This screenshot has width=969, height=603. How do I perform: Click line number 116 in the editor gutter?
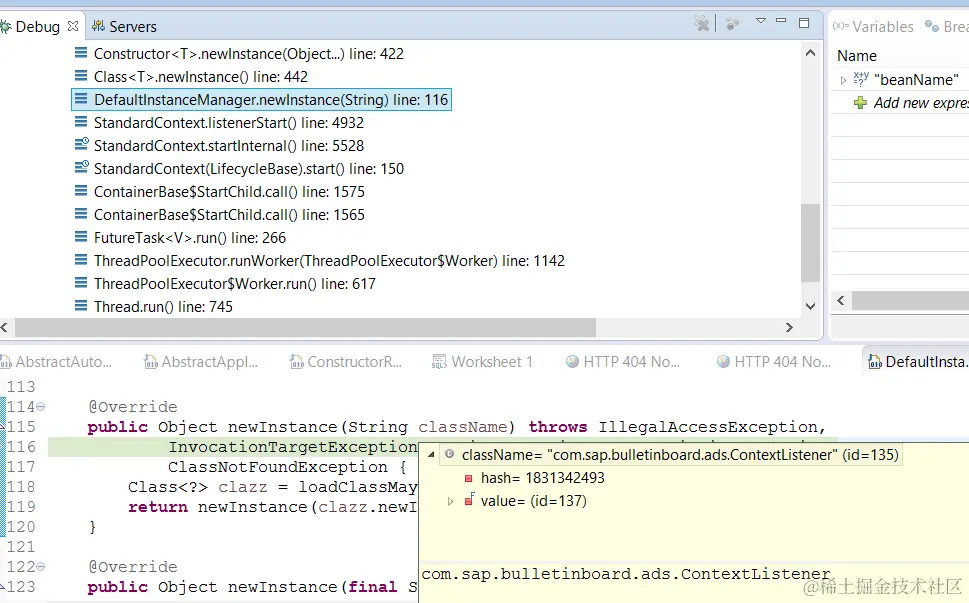tap(21, 447)
